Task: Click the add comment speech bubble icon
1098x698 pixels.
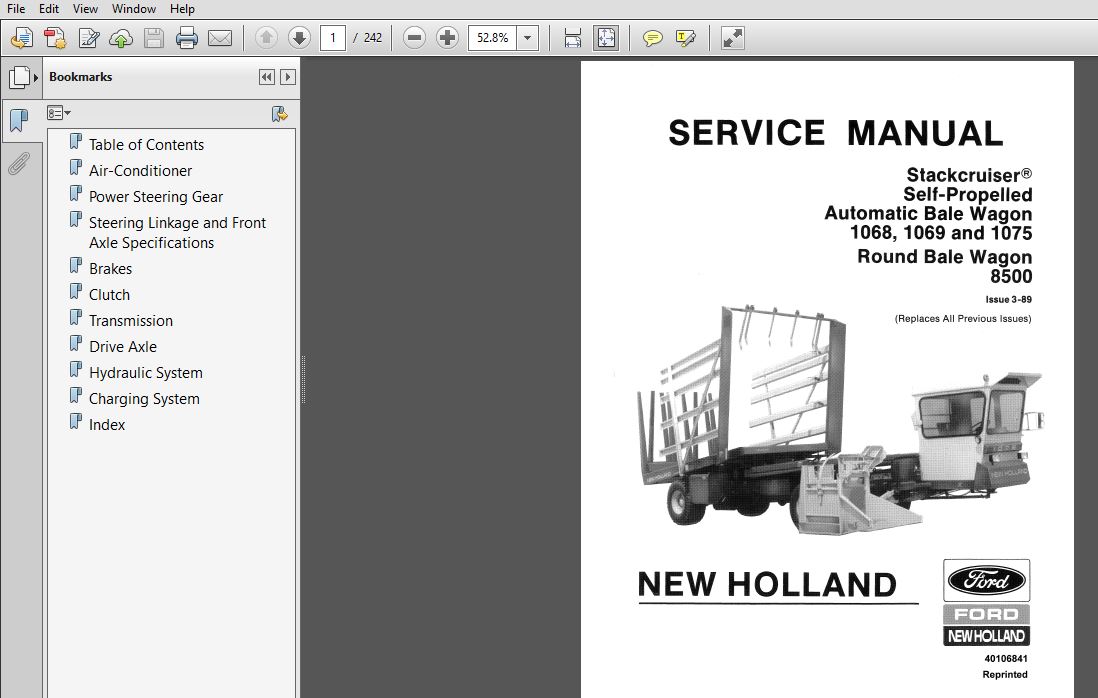Action: (x=652, y=38)
